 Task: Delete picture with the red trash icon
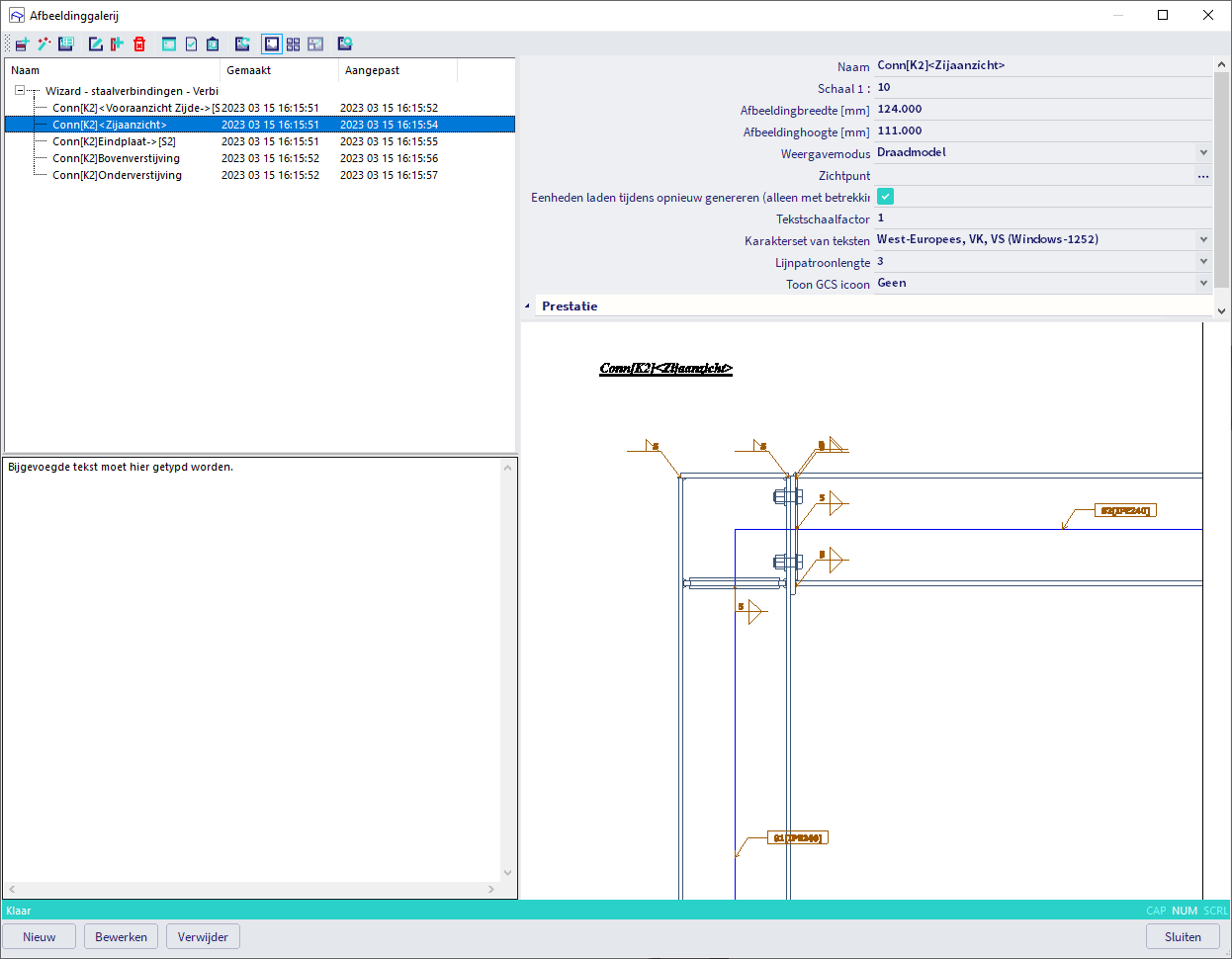tap(139, 44)
